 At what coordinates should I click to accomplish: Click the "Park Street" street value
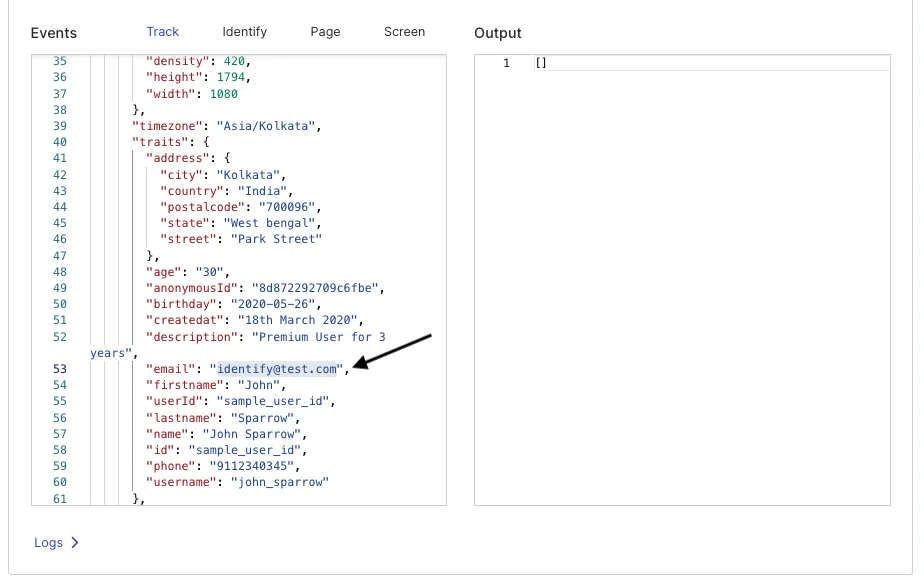tap(276, 239)
